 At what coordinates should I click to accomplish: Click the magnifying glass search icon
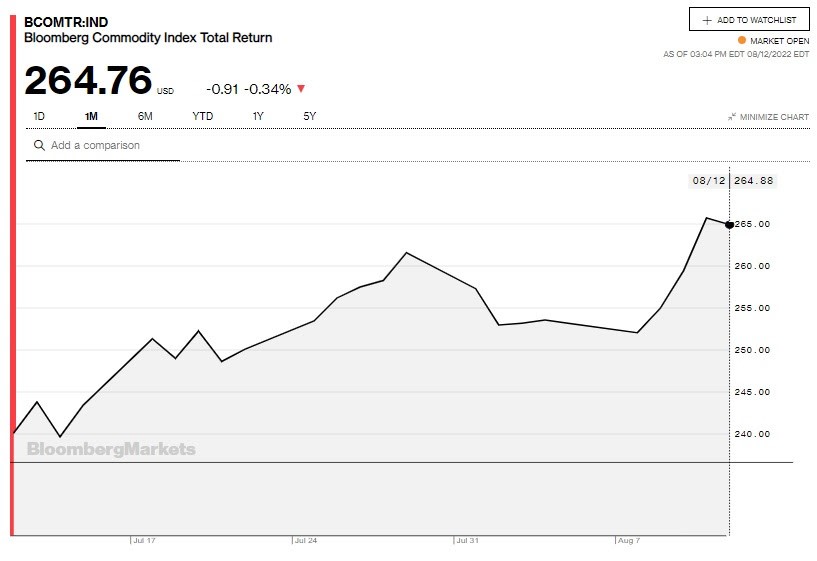coord(39,145)
